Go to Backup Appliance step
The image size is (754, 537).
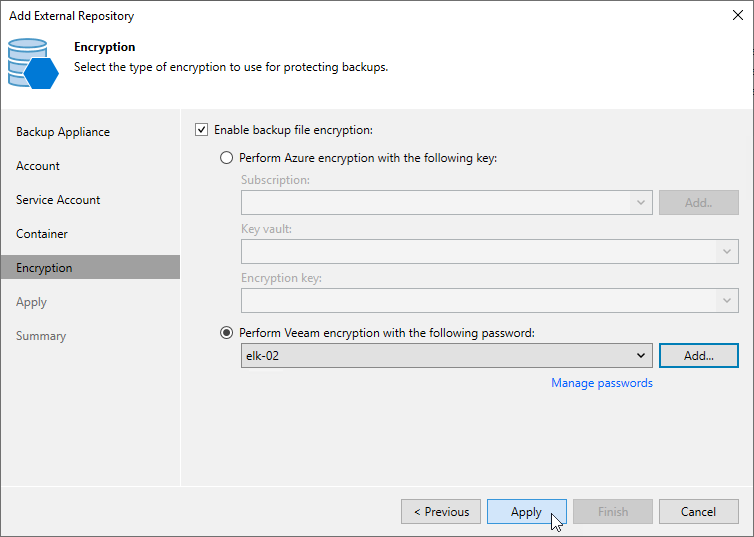[63, 132]
